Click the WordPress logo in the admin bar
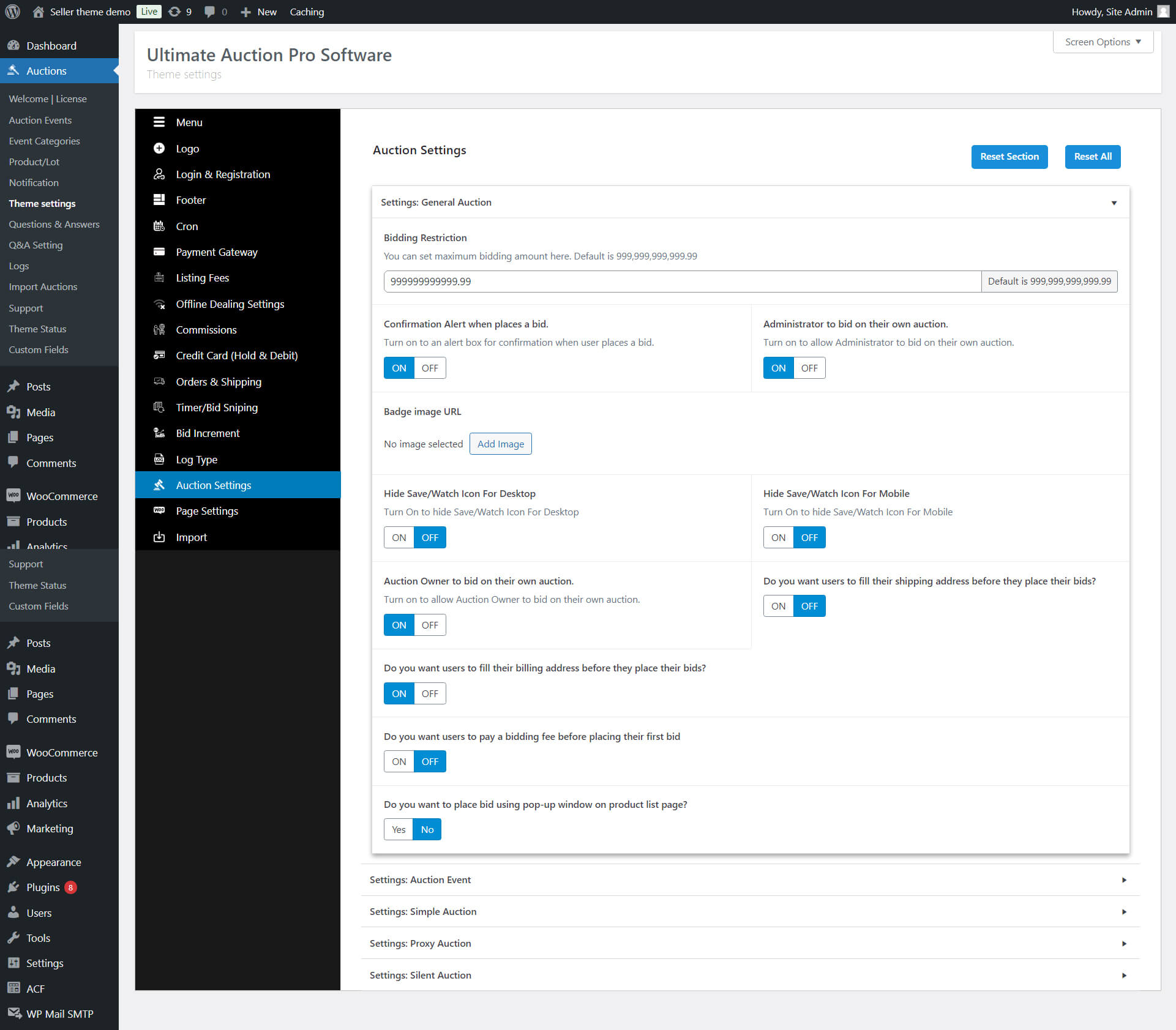Image resolution: width=1176 pixels, height=1030 pixels. (13, 12)
